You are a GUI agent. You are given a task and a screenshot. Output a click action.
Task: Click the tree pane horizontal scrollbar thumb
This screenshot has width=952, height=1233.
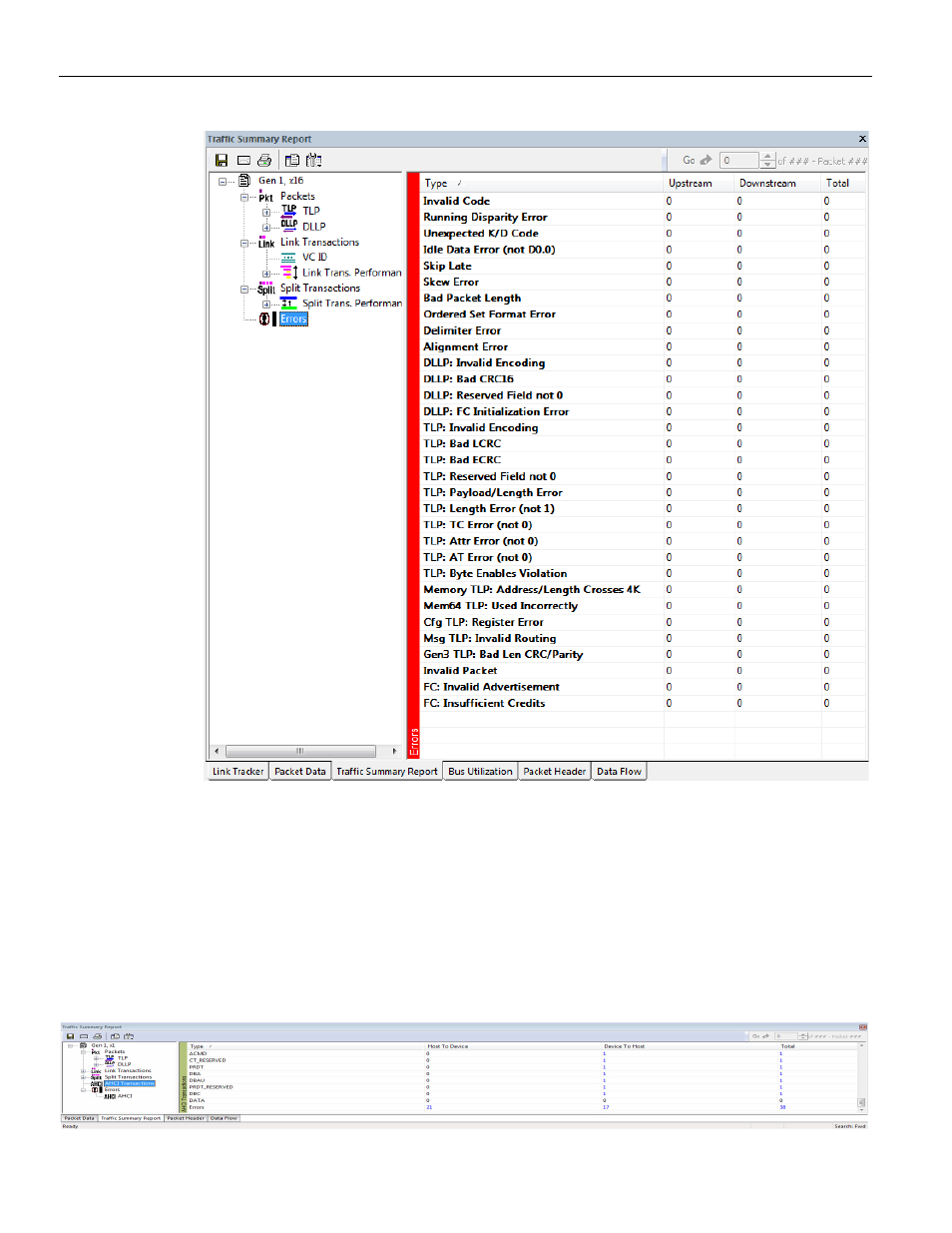pyautogui.click(x=300, y=751)
